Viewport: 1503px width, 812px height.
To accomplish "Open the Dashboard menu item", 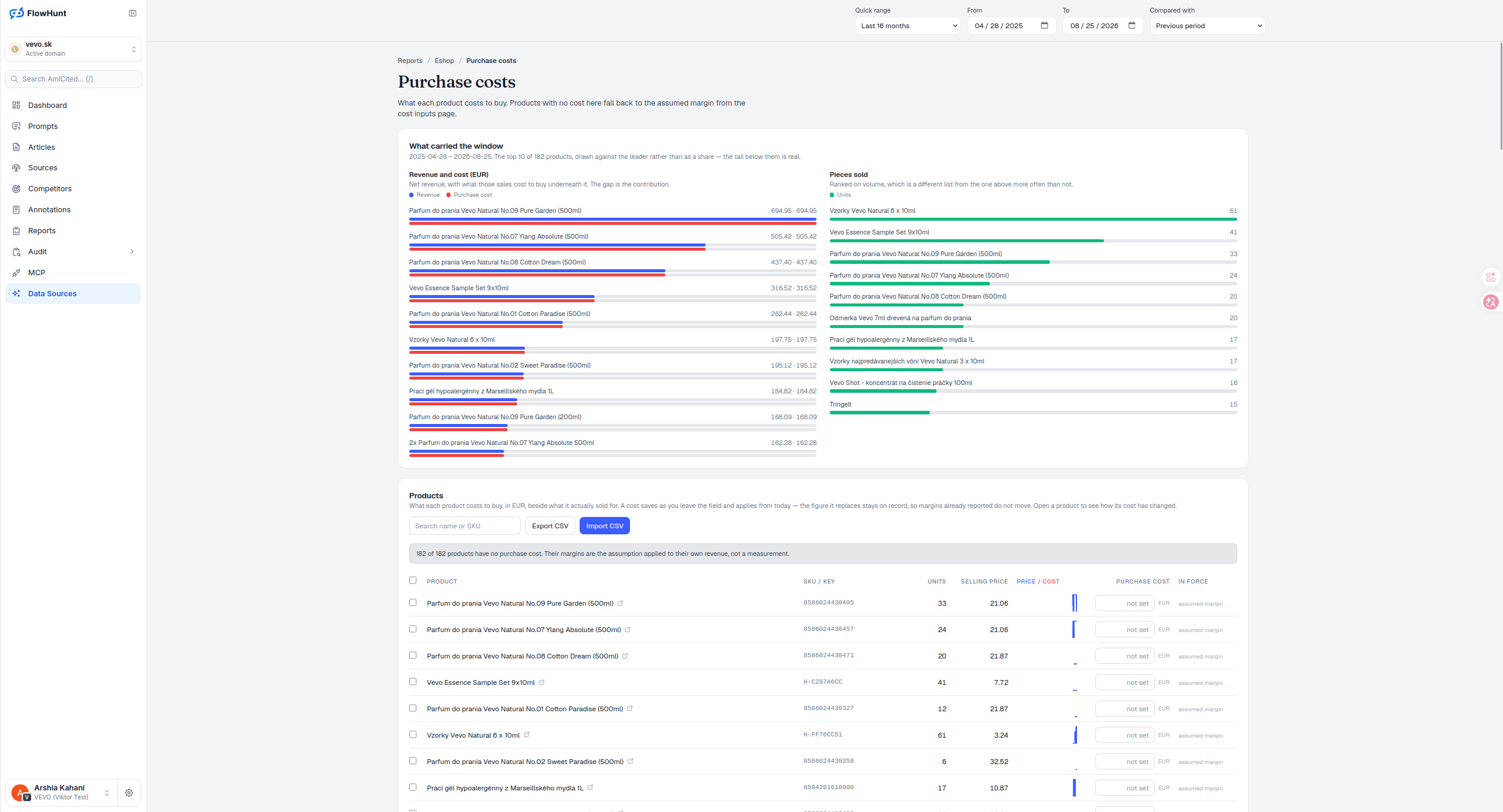I will [73, 105].
